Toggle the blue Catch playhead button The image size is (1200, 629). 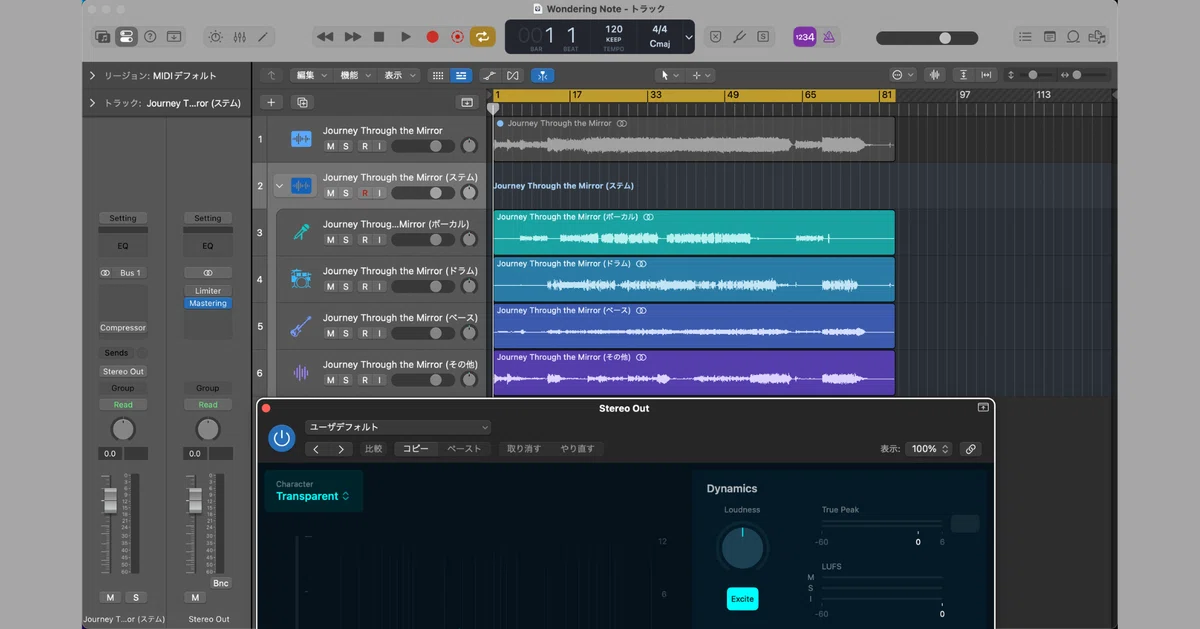542,75
